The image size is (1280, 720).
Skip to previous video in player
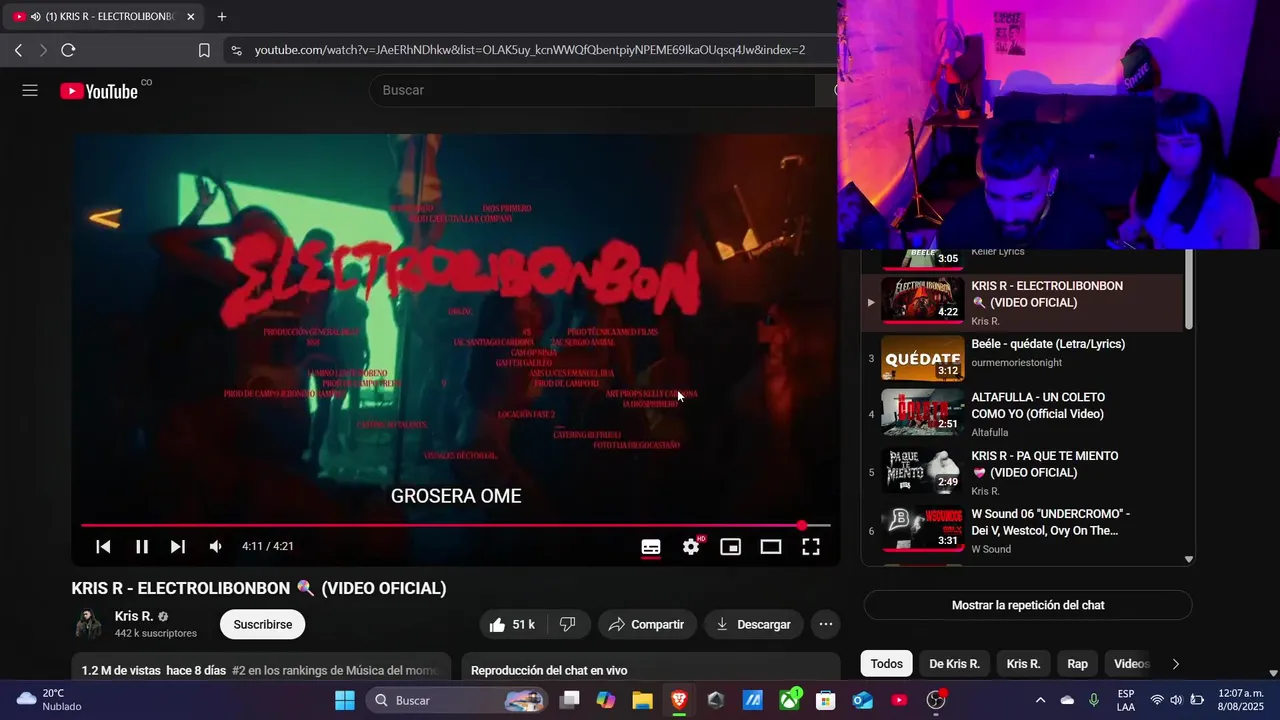pyautogui.click(x=103, y=546)
